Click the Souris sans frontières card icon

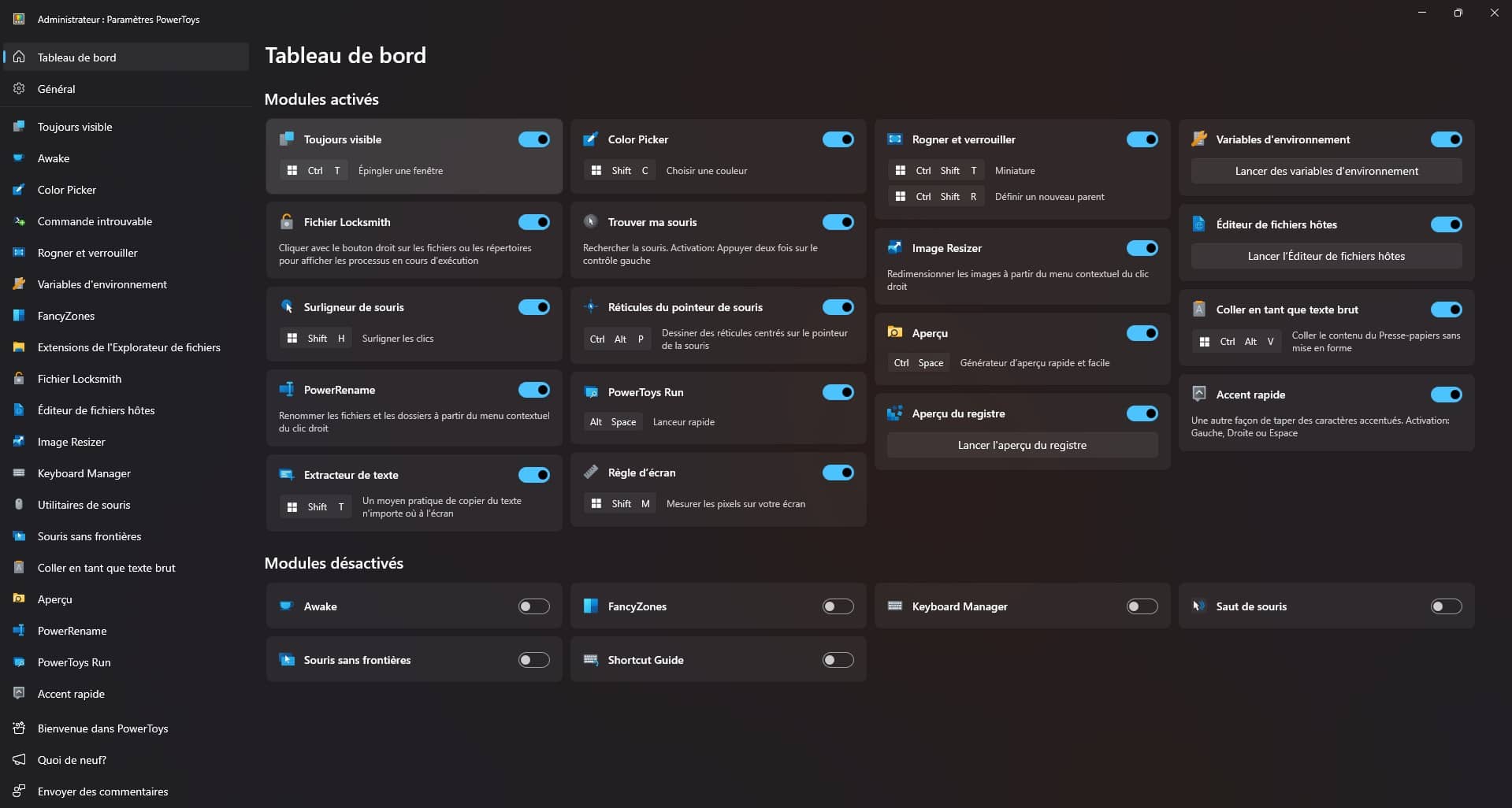tap(287, 660)
